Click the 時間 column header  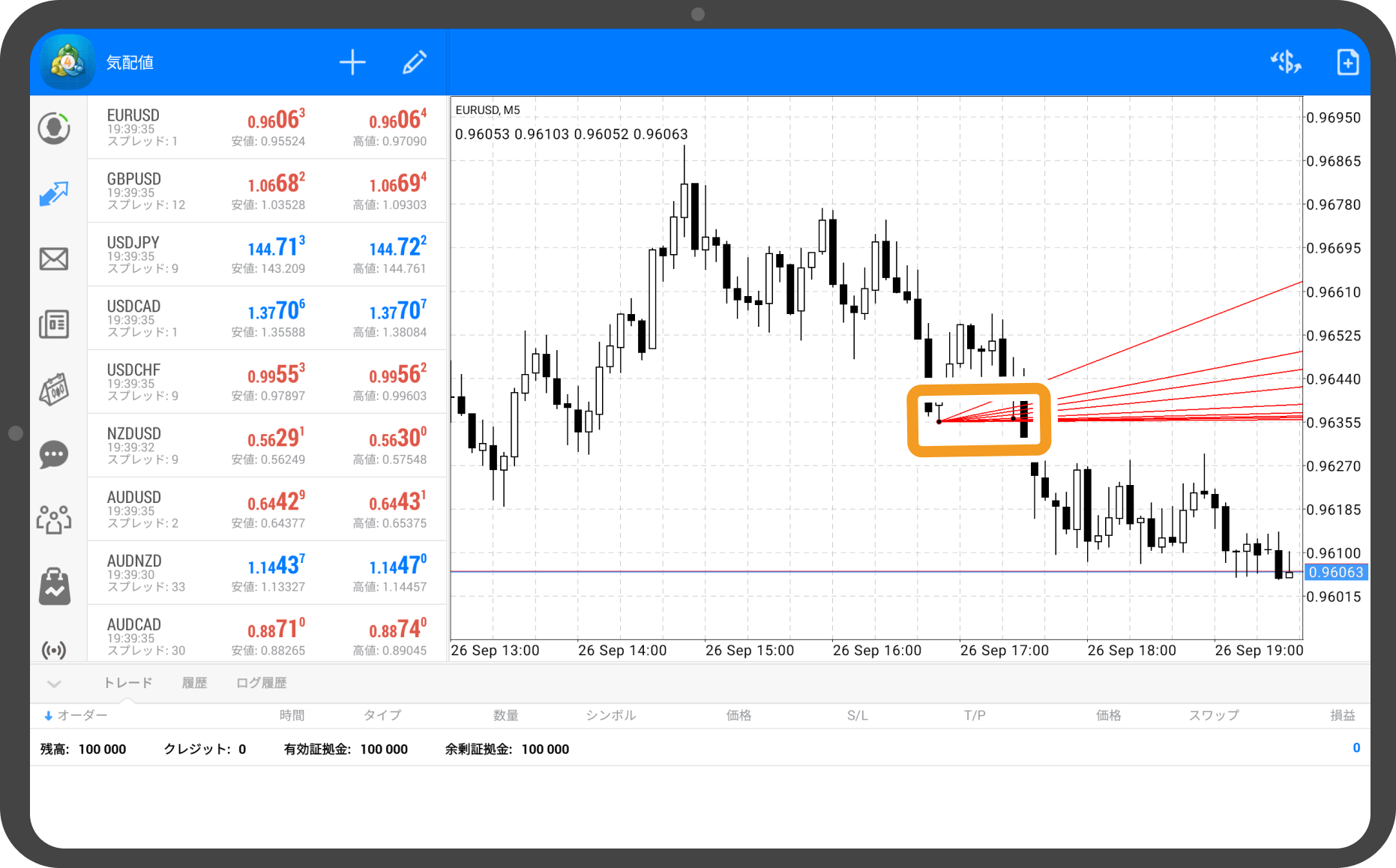click(292, 716)
